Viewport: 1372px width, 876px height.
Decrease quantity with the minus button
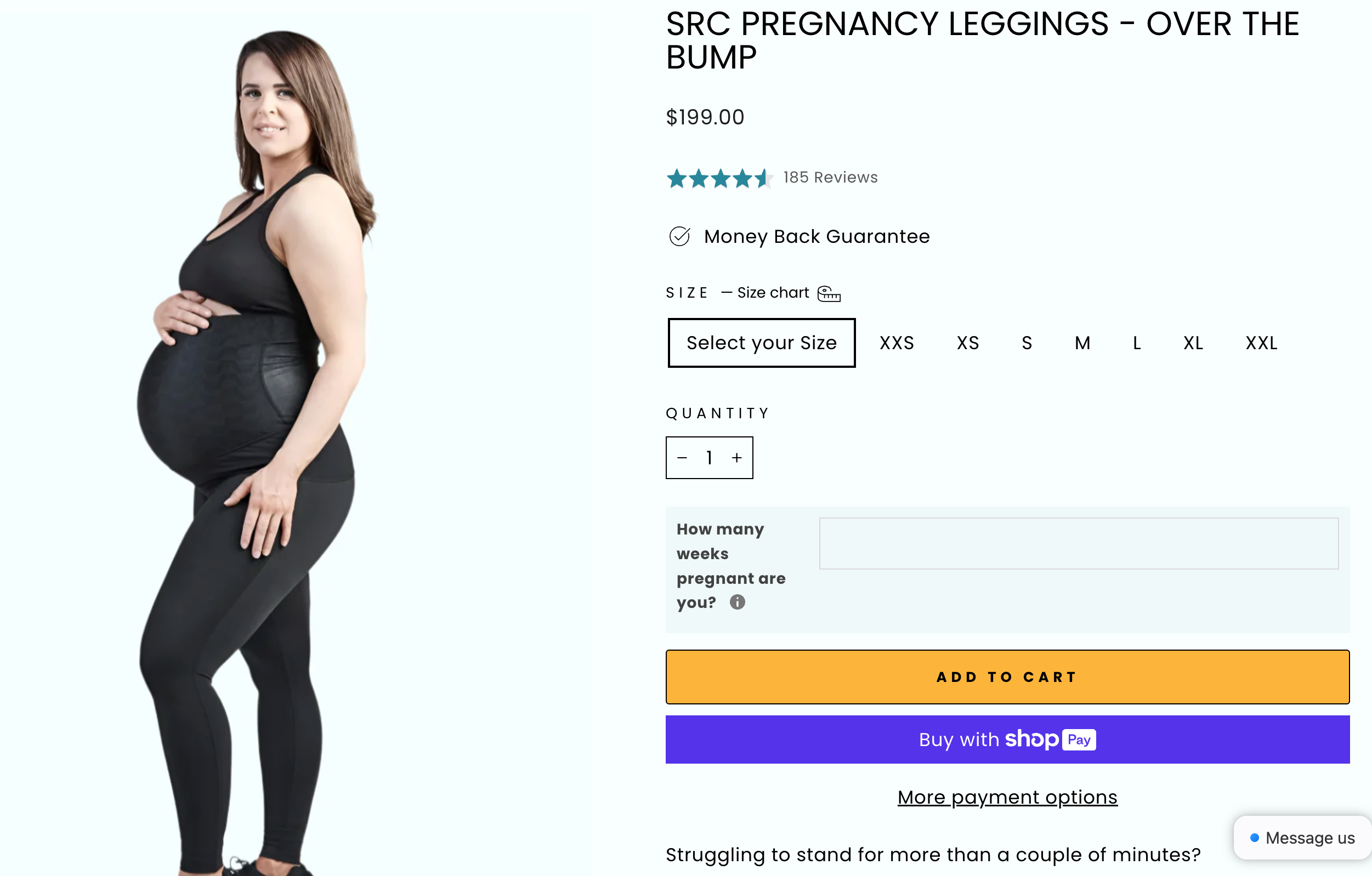click(682, 458)
